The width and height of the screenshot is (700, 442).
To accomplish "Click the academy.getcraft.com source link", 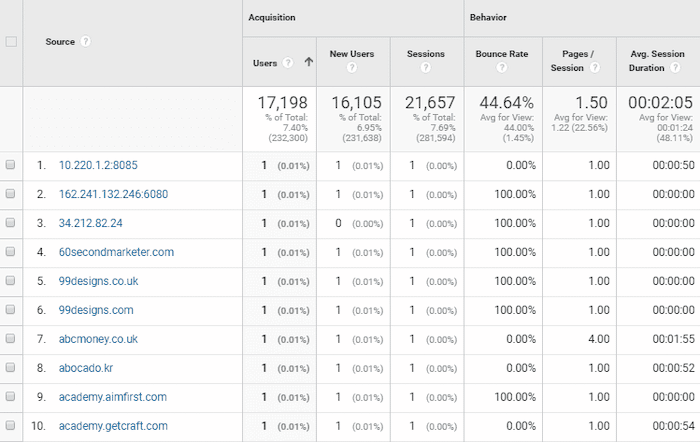I will tap(113, 426).
